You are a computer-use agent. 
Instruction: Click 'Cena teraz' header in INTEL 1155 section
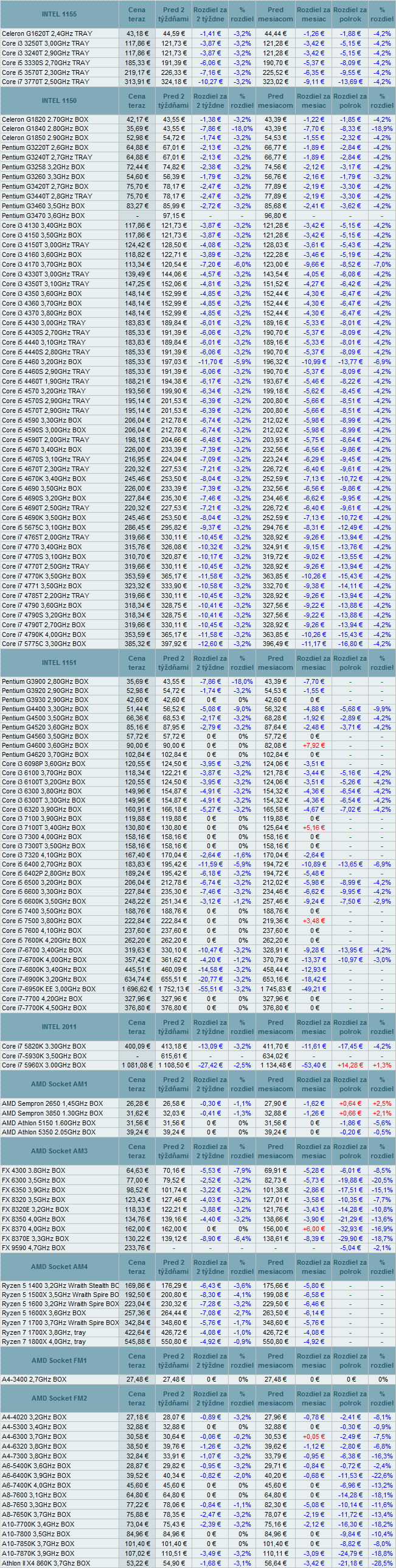137,14
